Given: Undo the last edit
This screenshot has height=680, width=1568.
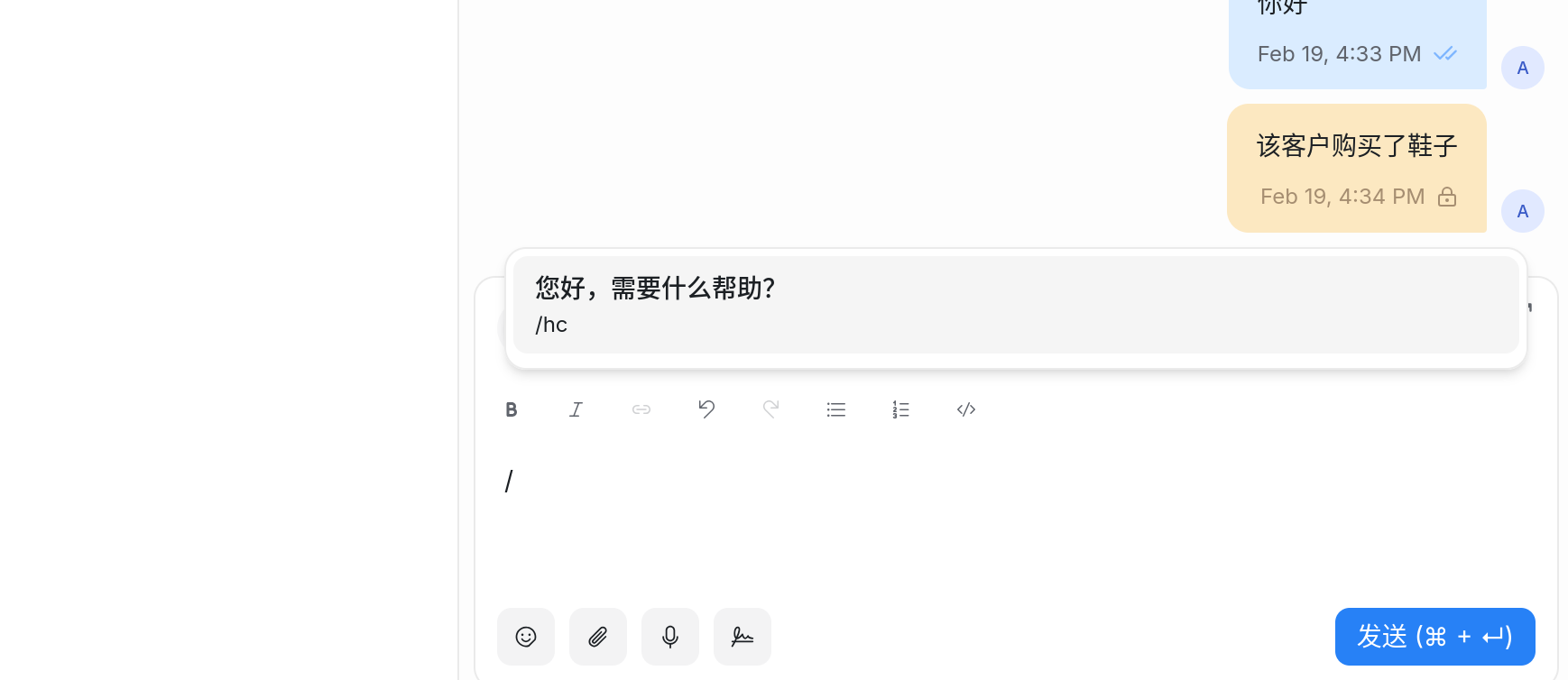Looking at the screenshot, I should tap(706, 409).
